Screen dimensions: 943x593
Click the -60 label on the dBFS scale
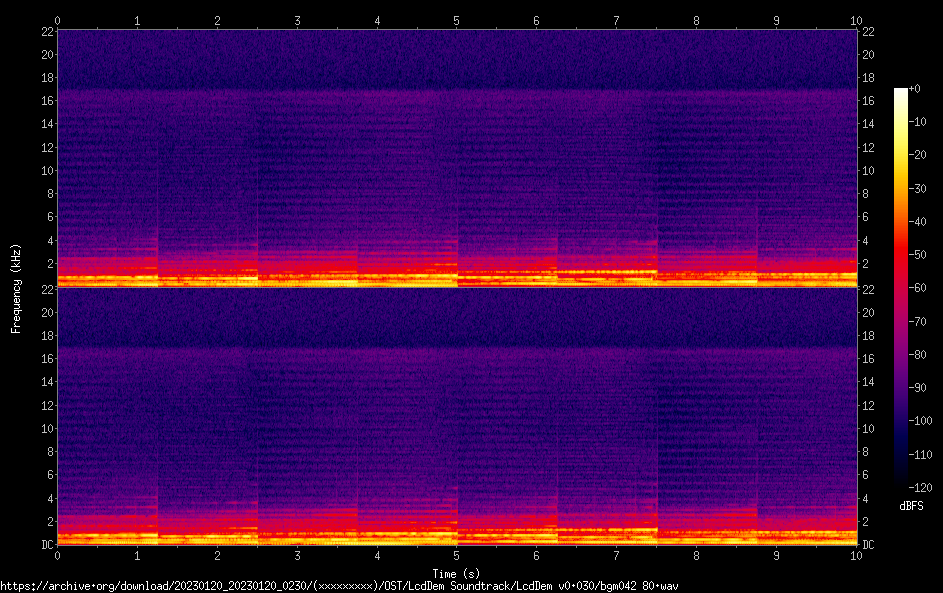point(916,288)
